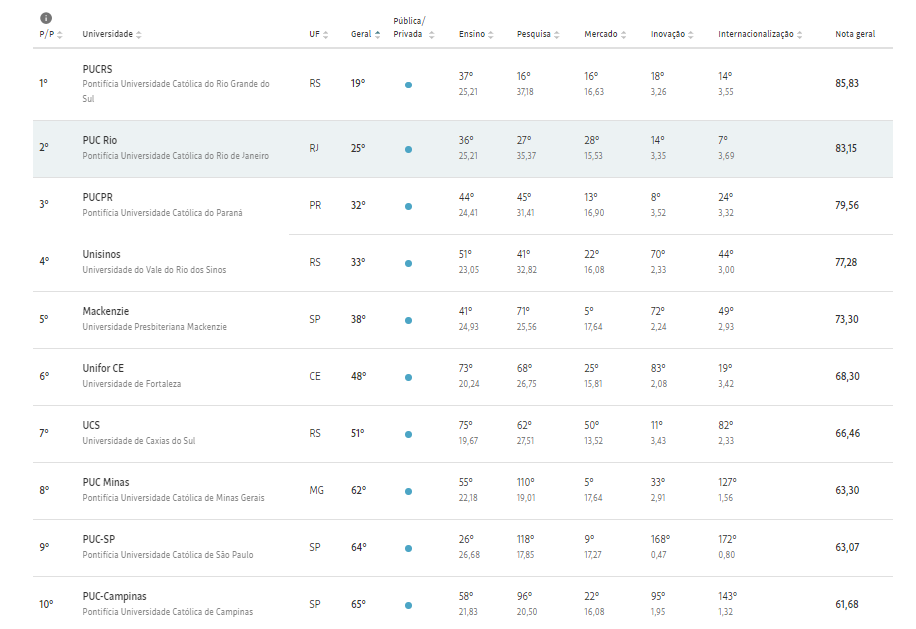Sort by Geral ranking arrow
The width and height of the screenshot is (916, 629).
click(x=377, y=35)
